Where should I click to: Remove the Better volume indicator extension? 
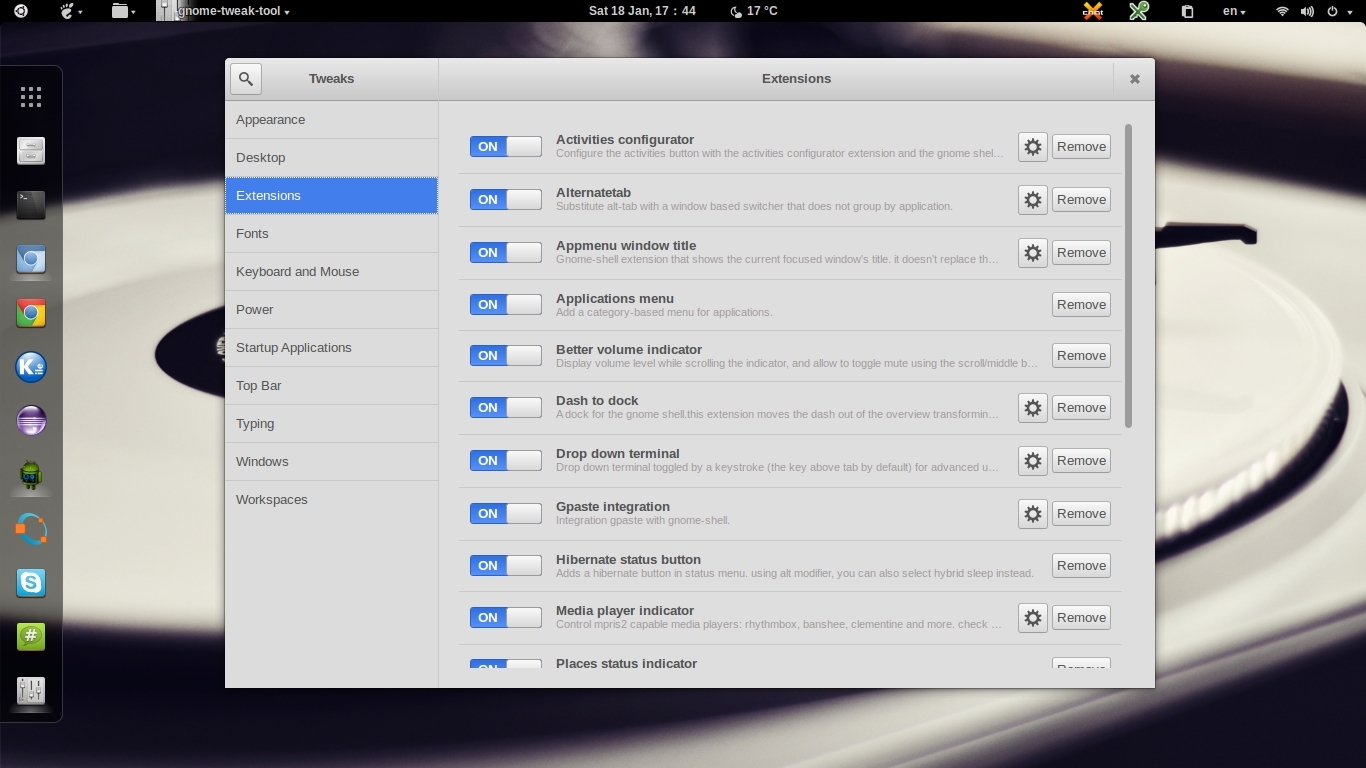pos(1081,356)
